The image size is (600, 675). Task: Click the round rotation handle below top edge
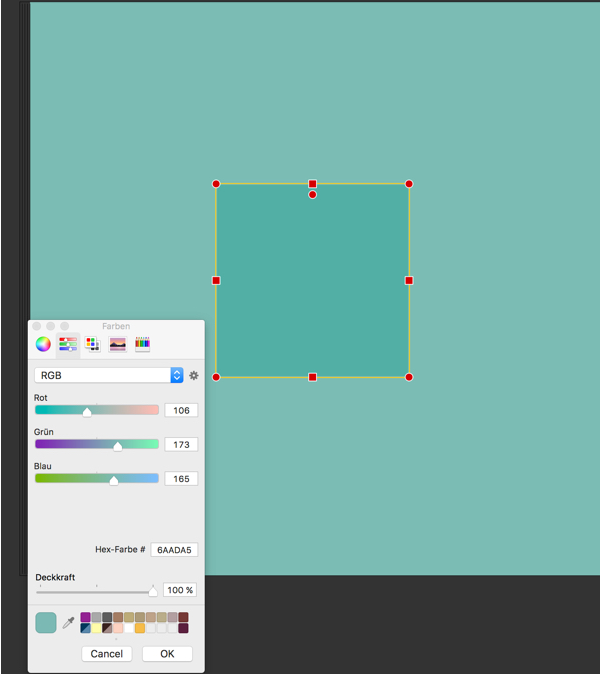(x=312, y=195)
